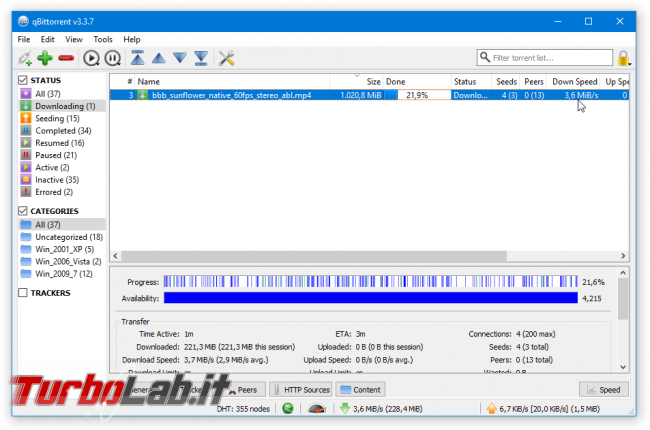Click the details pane scroll down arrow

click(623, 367)
